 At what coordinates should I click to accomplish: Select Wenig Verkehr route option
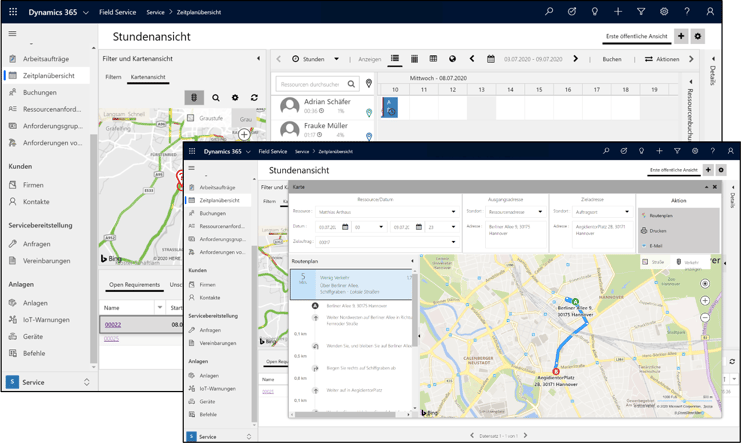(351, 284)
